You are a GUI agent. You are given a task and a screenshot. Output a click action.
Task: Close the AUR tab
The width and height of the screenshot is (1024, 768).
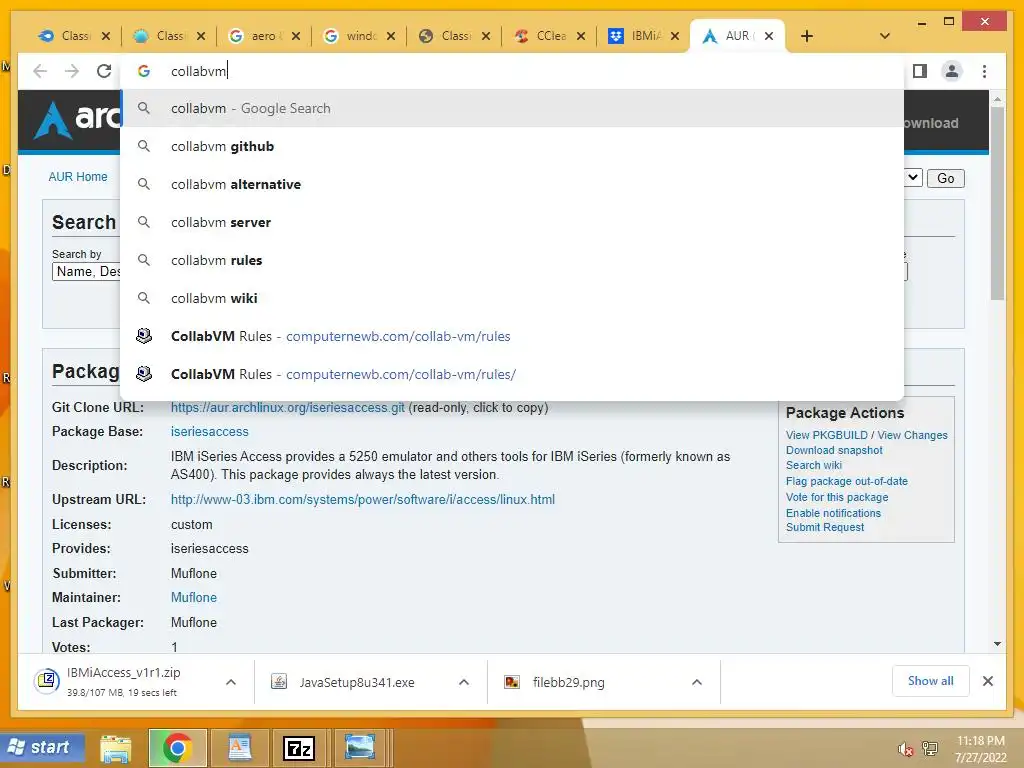769,36
